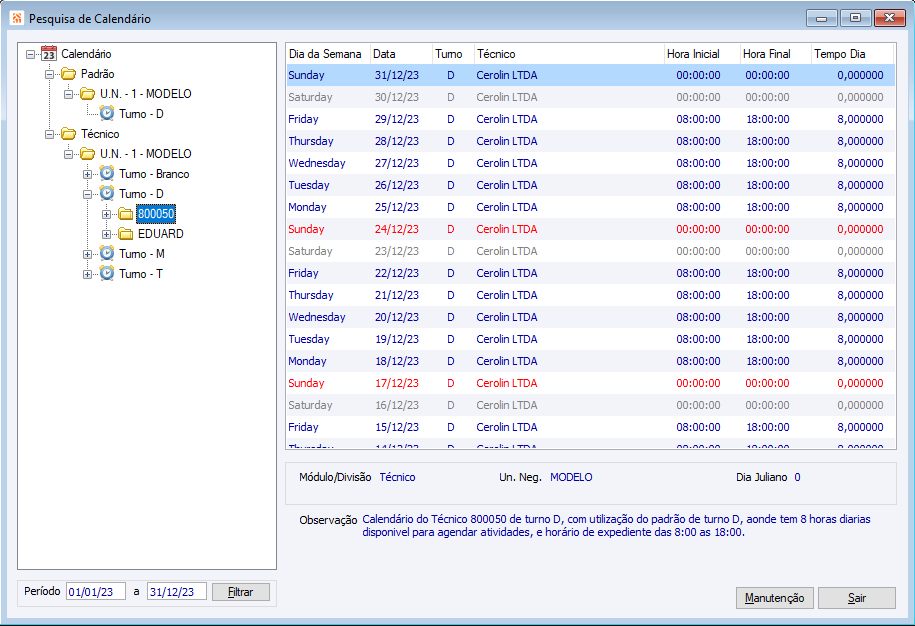Collapse the Técnico tree node
The image size is (915, 626).
(x=50, y=134)
